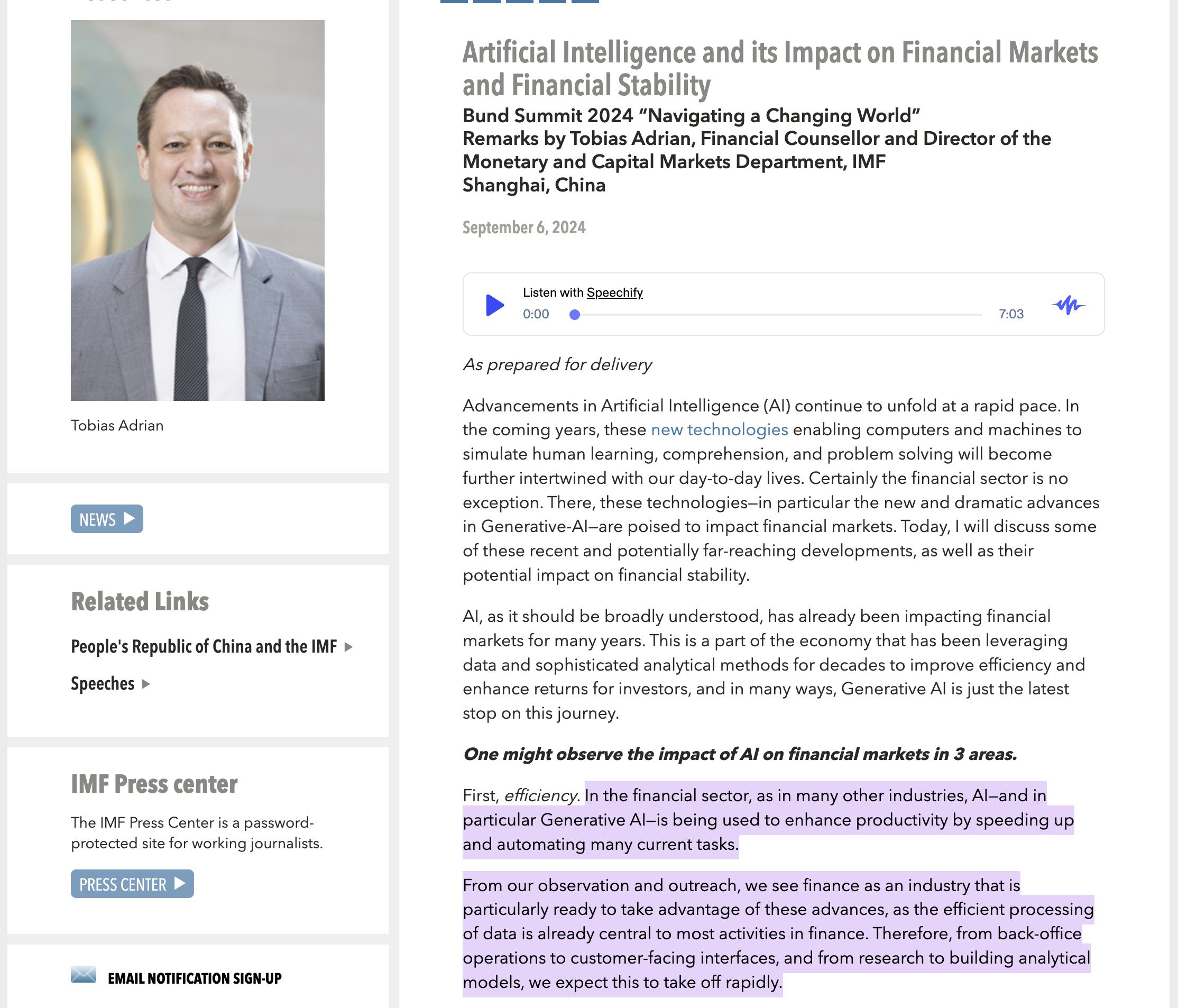1178x1008 pixels.
Task: Click the Tobias Adrian photo caption
Action: tap(117, 425)
